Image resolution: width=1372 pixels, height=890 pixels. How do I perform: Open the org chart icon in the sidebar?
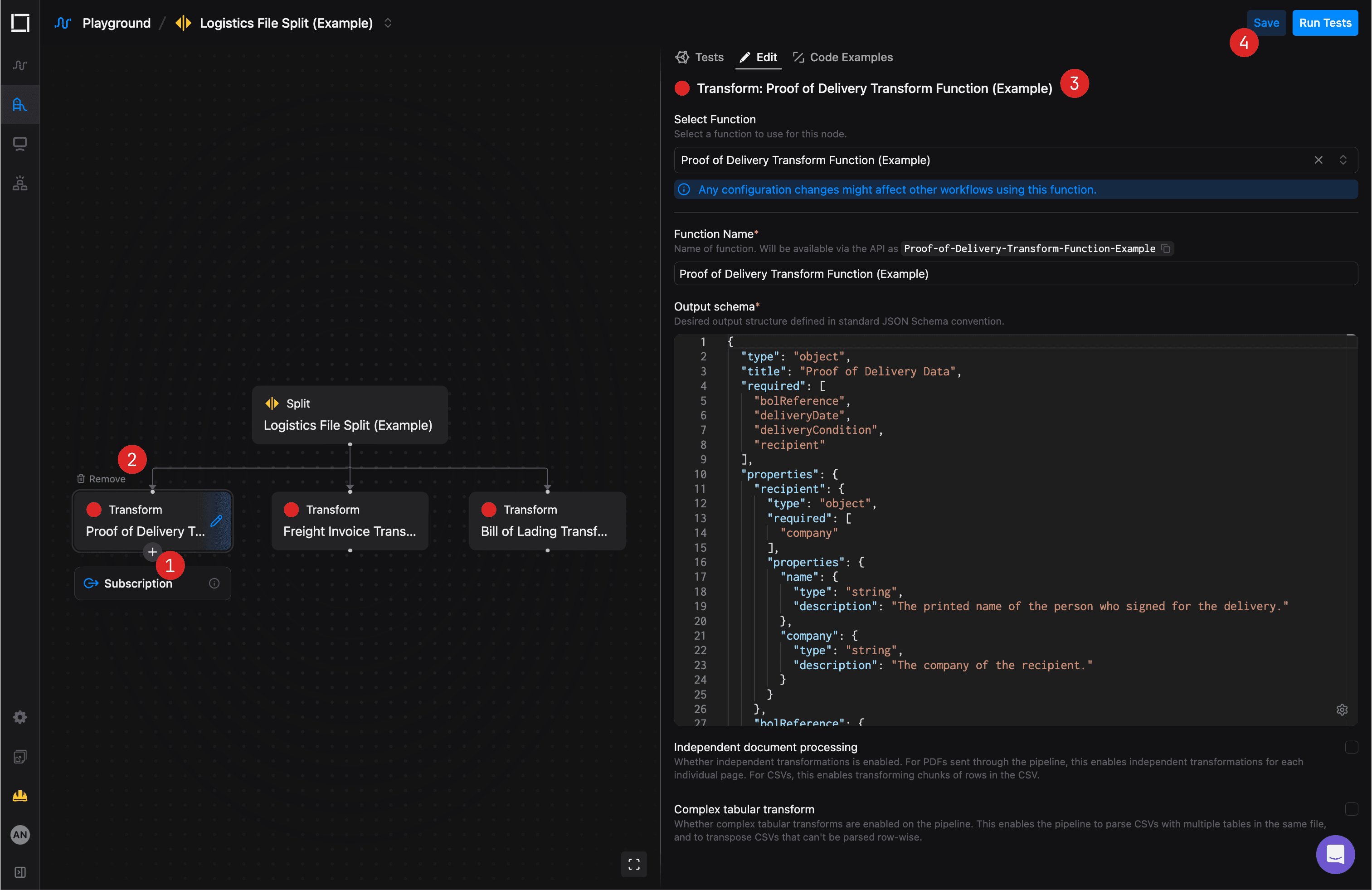pos(20,183)
